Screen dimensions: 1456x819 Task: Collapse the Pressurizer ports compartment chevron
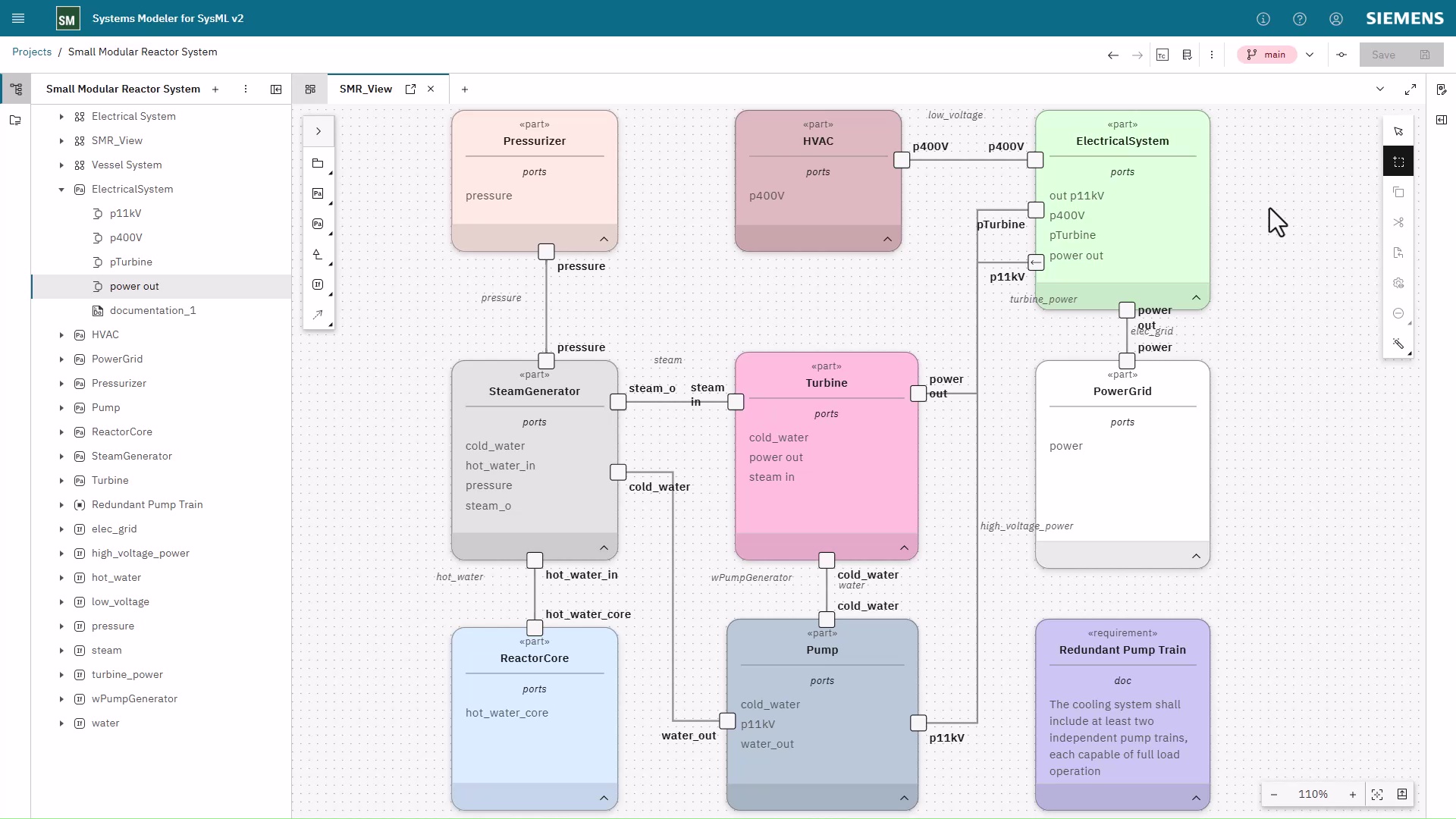coord(604,239)
